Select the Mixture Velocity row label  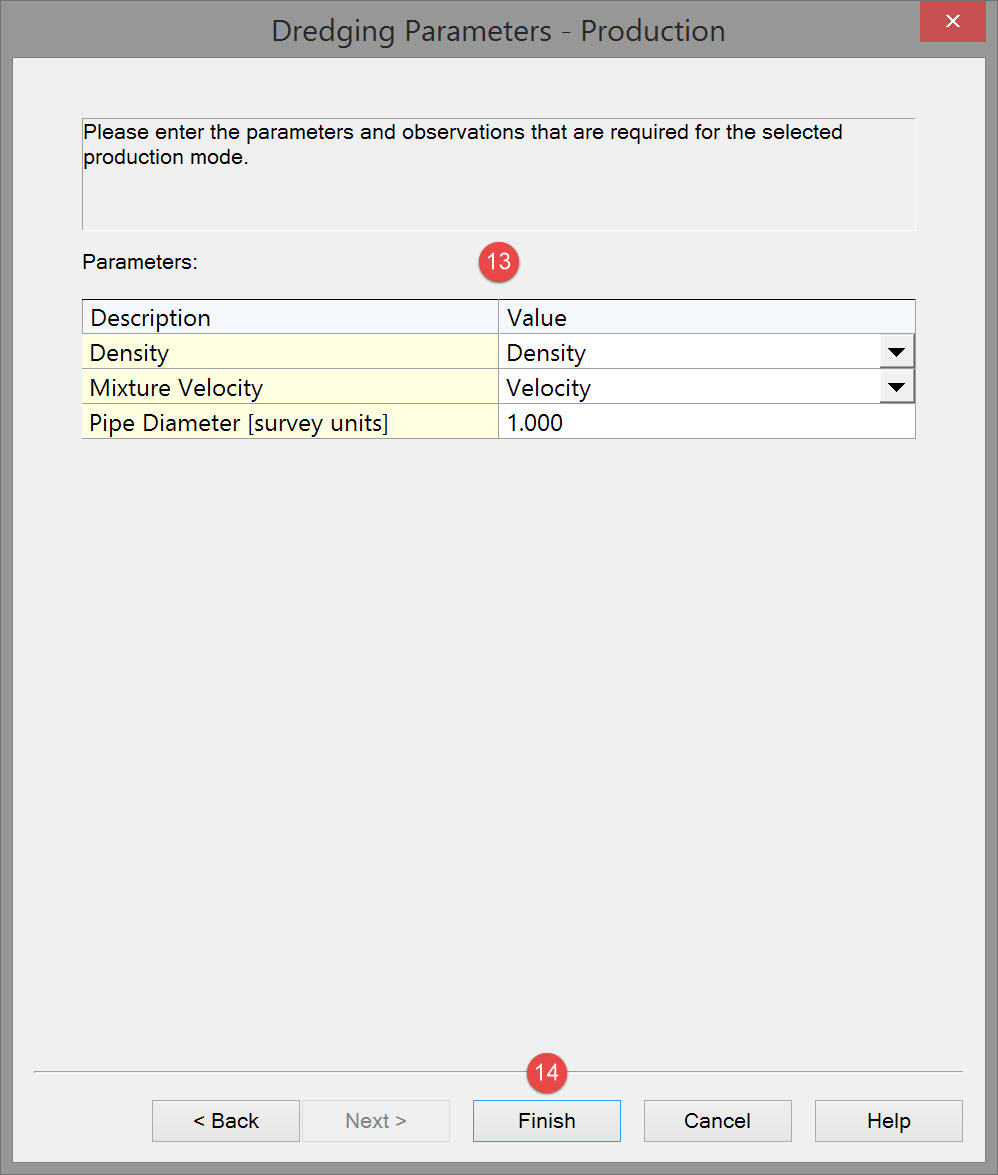pos(290,387)
